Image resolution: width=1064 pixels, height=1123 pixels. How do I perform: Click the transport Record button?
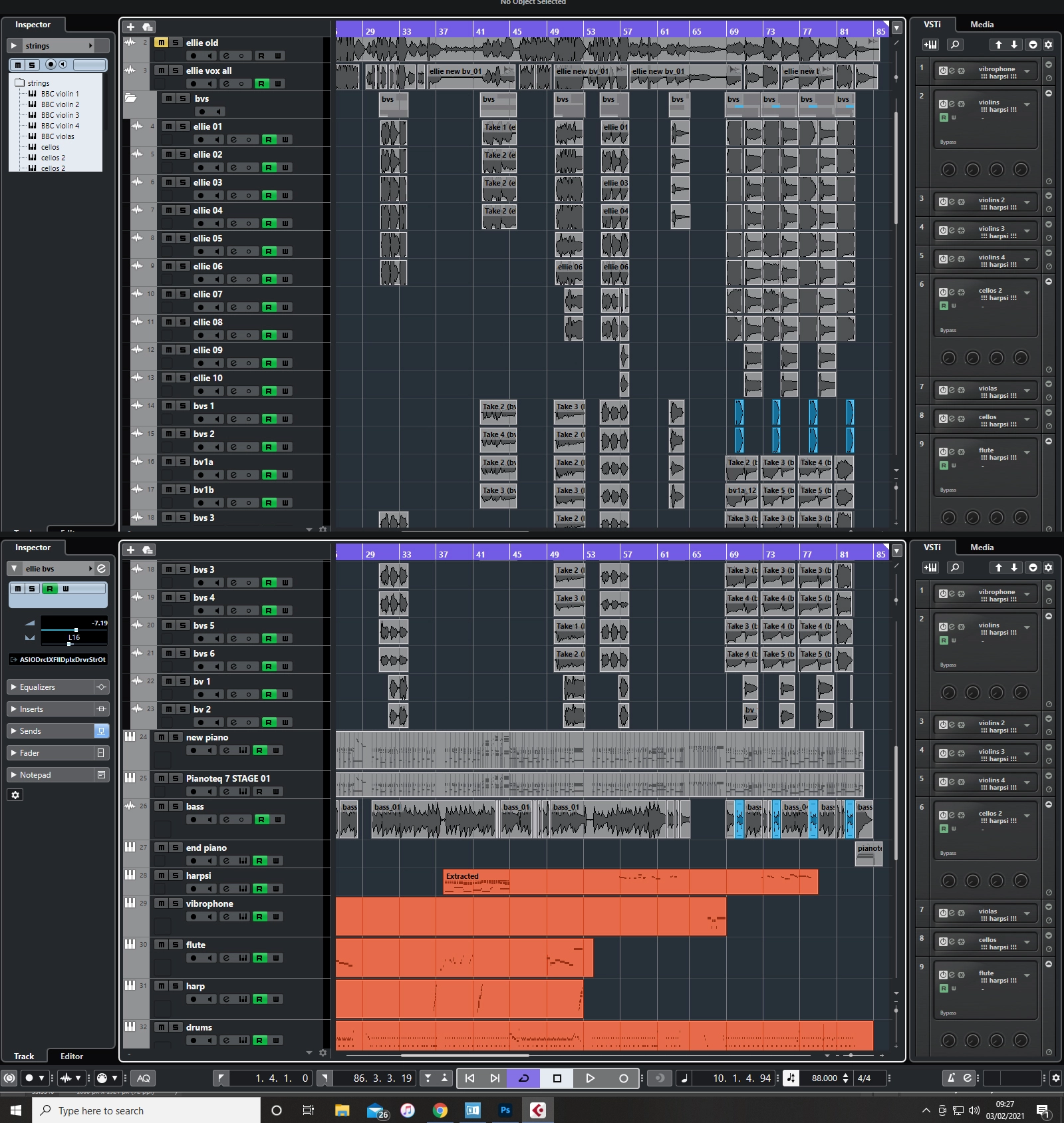[x=623, y=1078]
